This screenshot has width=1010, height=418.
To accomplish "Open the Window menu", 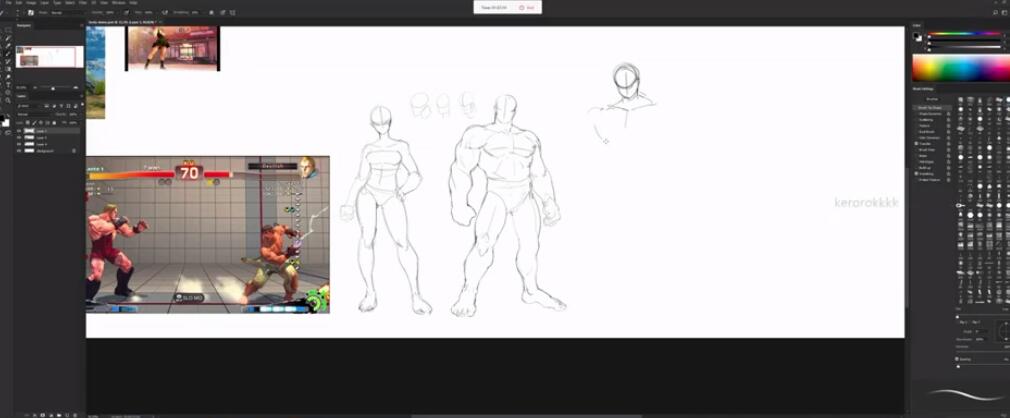I will [119, 3].
